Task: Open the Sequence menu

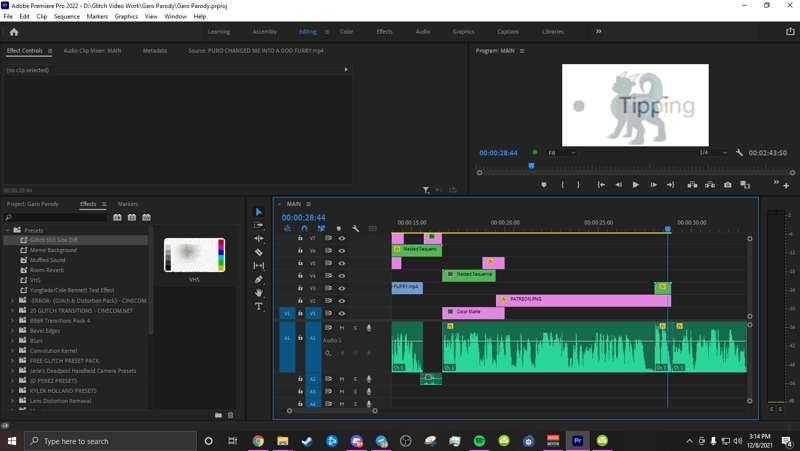Action: coord(67,16)
